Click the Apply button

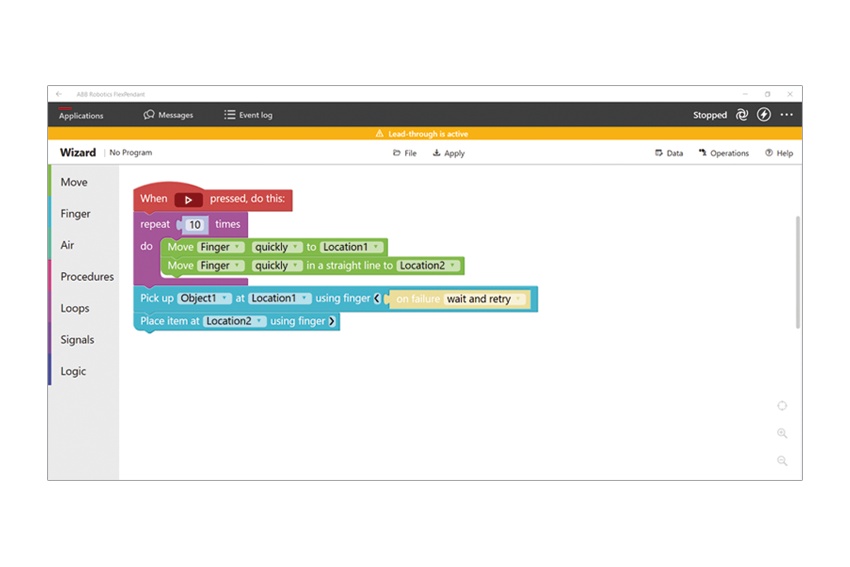click(449, 153)
